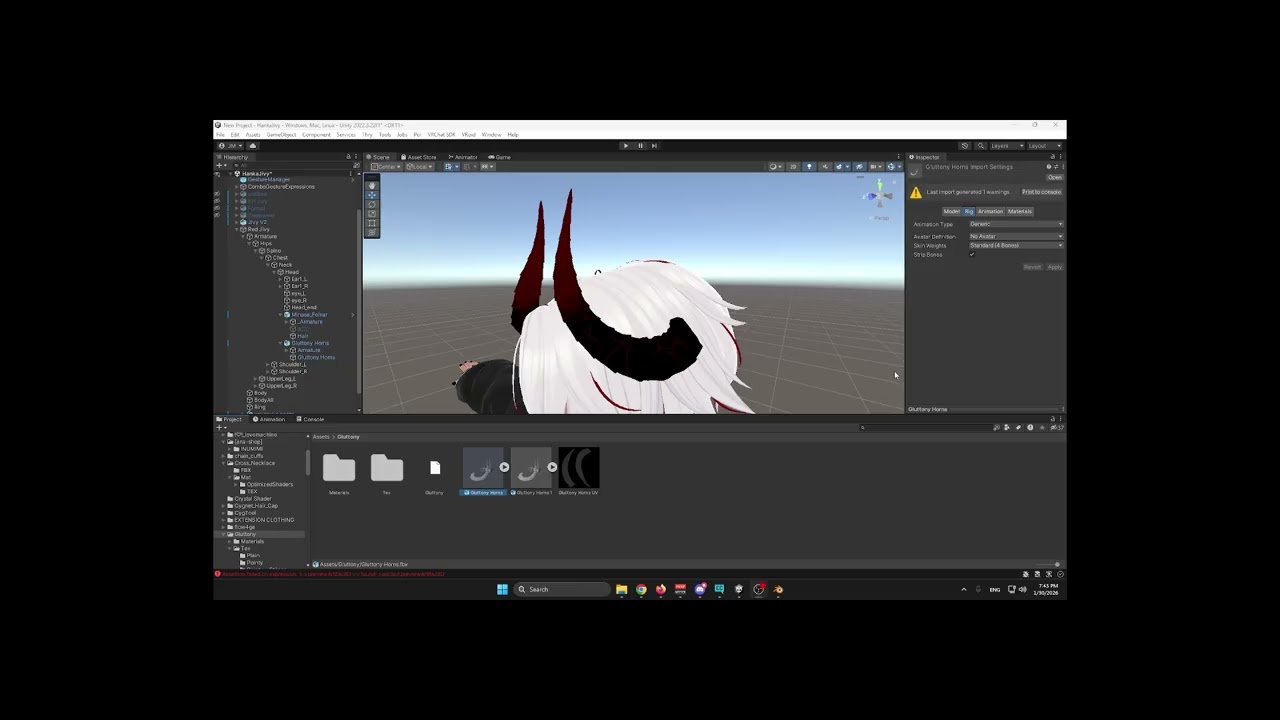Screen dimensions: 1280x720
Task: Open the Animation Type dropdown
Action: pos(1016,224)
